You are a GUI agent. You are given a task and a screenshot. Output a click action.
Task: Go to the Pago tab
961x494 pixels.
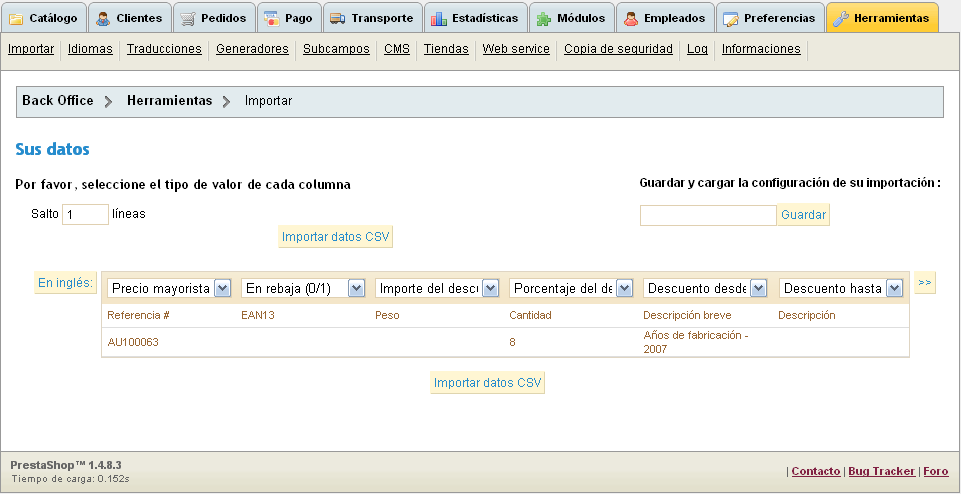point(289,18)
